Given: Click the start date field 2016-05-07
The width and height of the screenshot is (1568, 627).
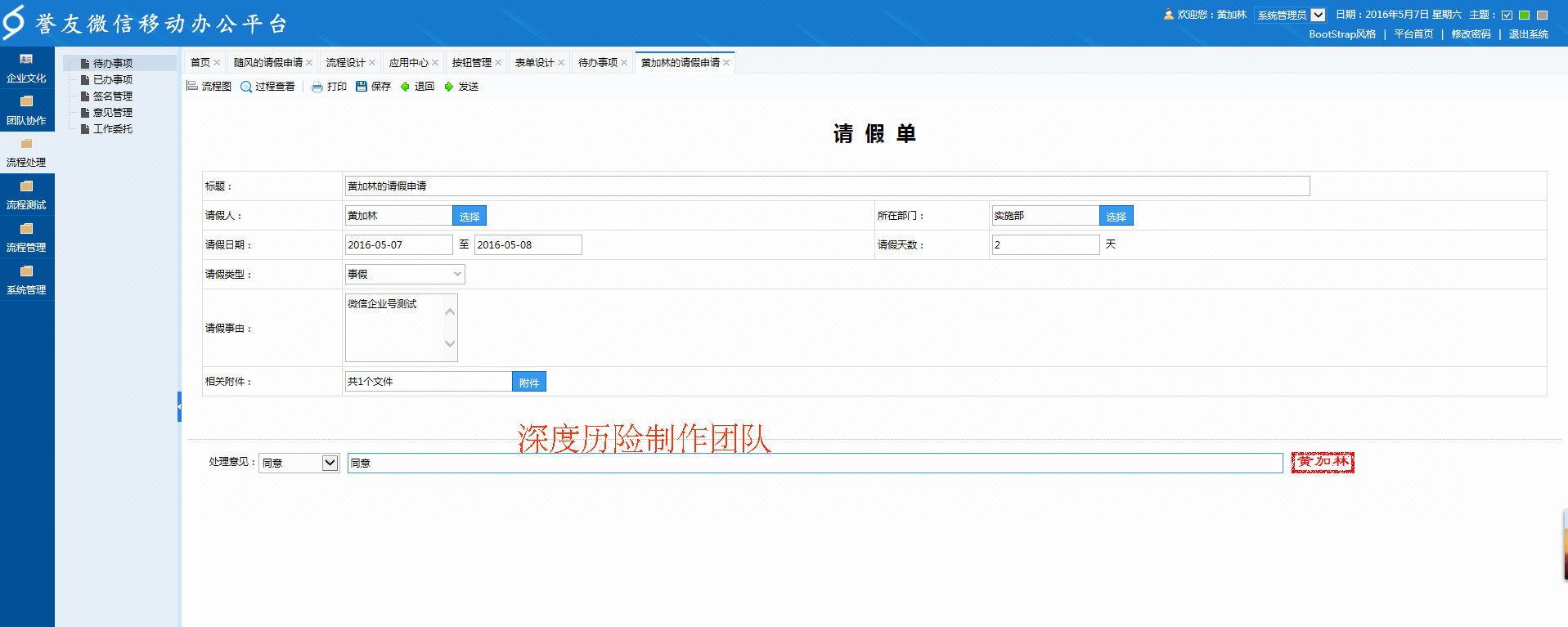Looking at the screenshot, I should click(399, 245).
